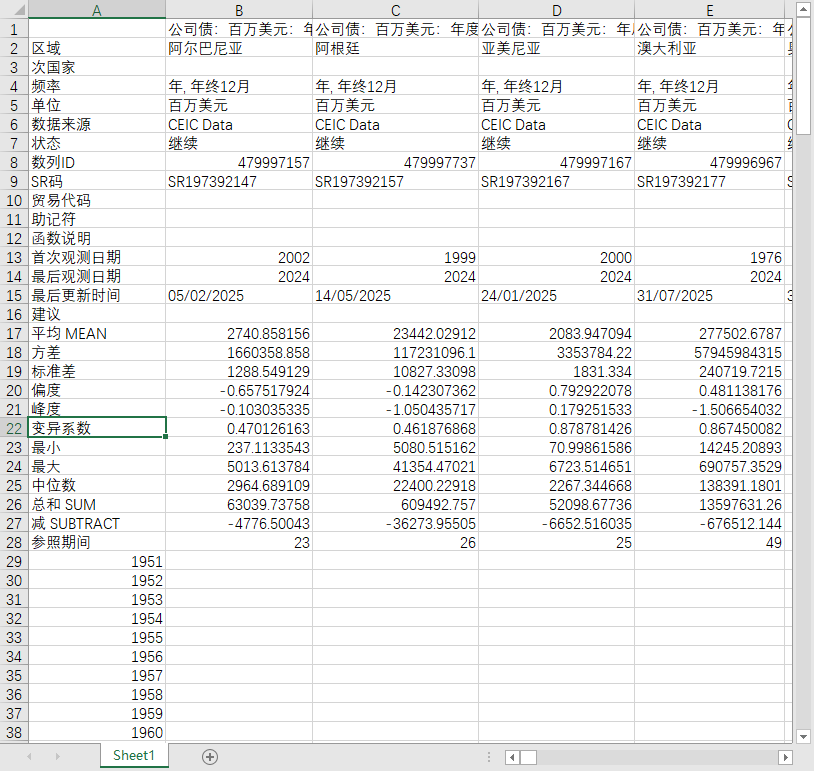Select the 阿根廷 cell
The height and width of the screenshot is (771, 814).
point(396,48)
